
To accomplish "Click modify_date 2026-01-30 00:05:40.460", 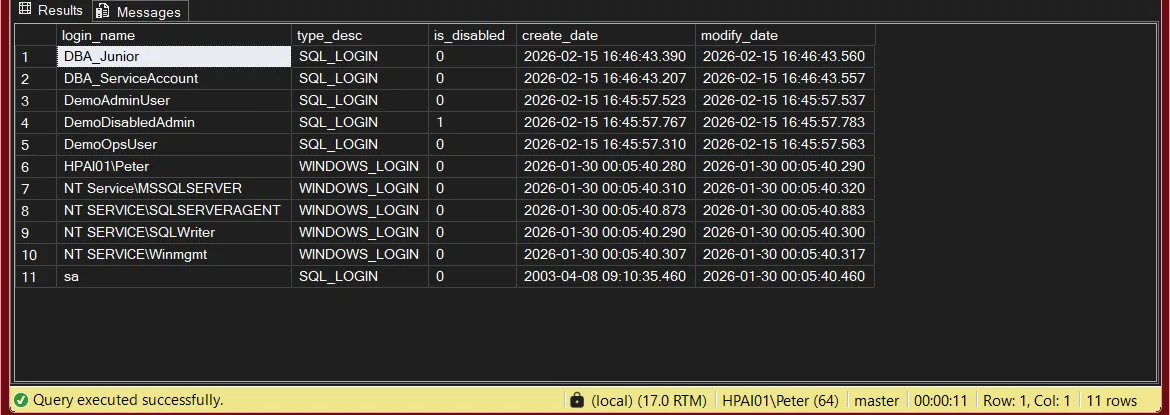I will (x=785, y=277).
